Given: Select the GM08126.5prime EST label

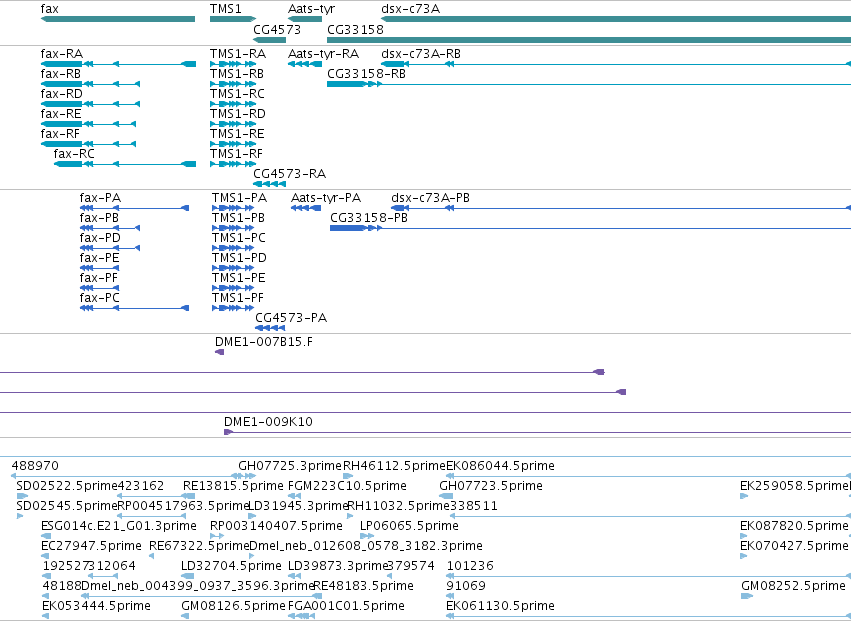Looking at the screenshot, I should click(233, 606).
